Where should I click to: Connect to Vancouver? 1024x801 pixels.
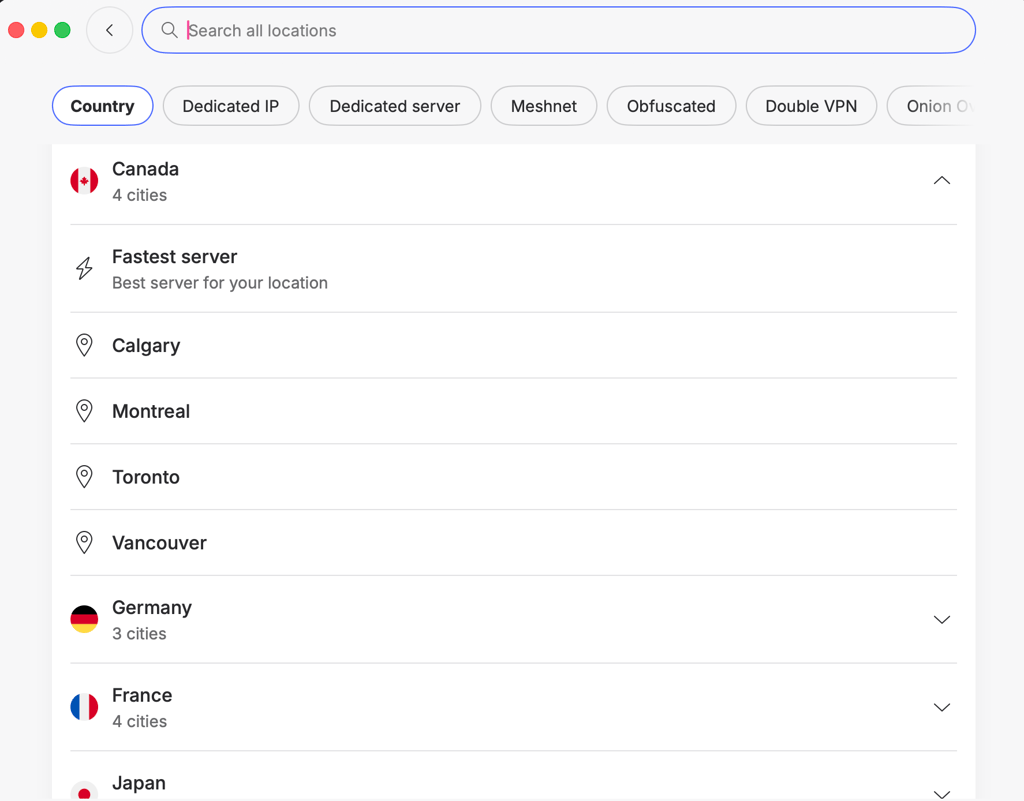[x=513, y=542]
